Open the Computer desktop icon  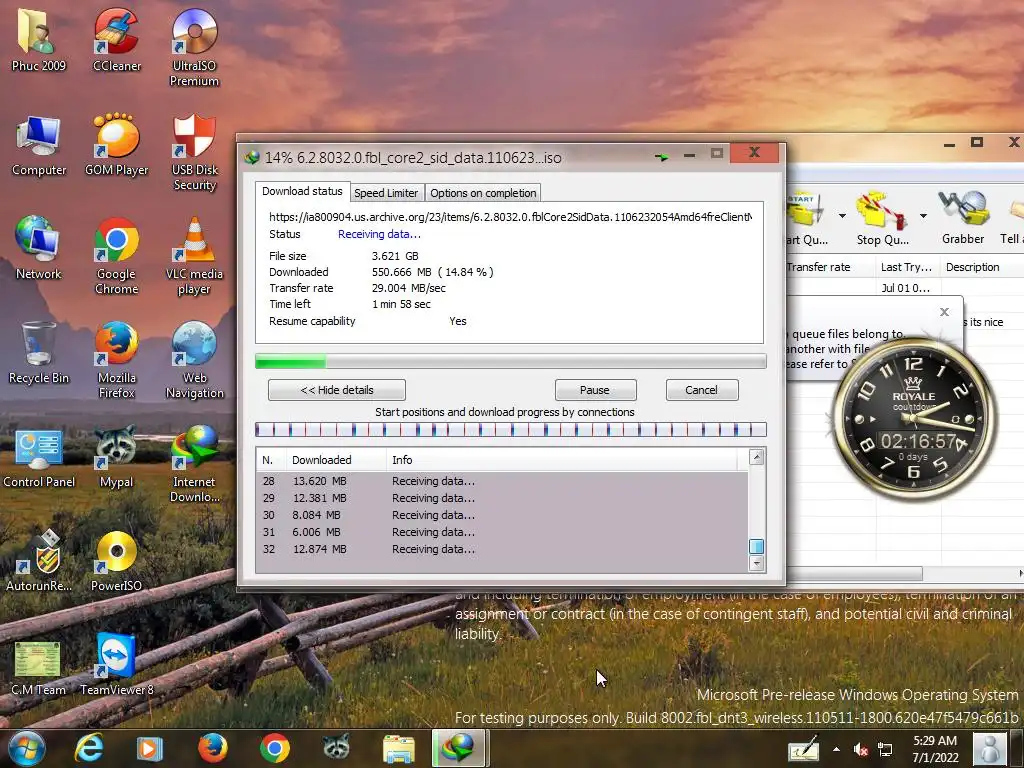pyautogui.click(x=39, y=145)
